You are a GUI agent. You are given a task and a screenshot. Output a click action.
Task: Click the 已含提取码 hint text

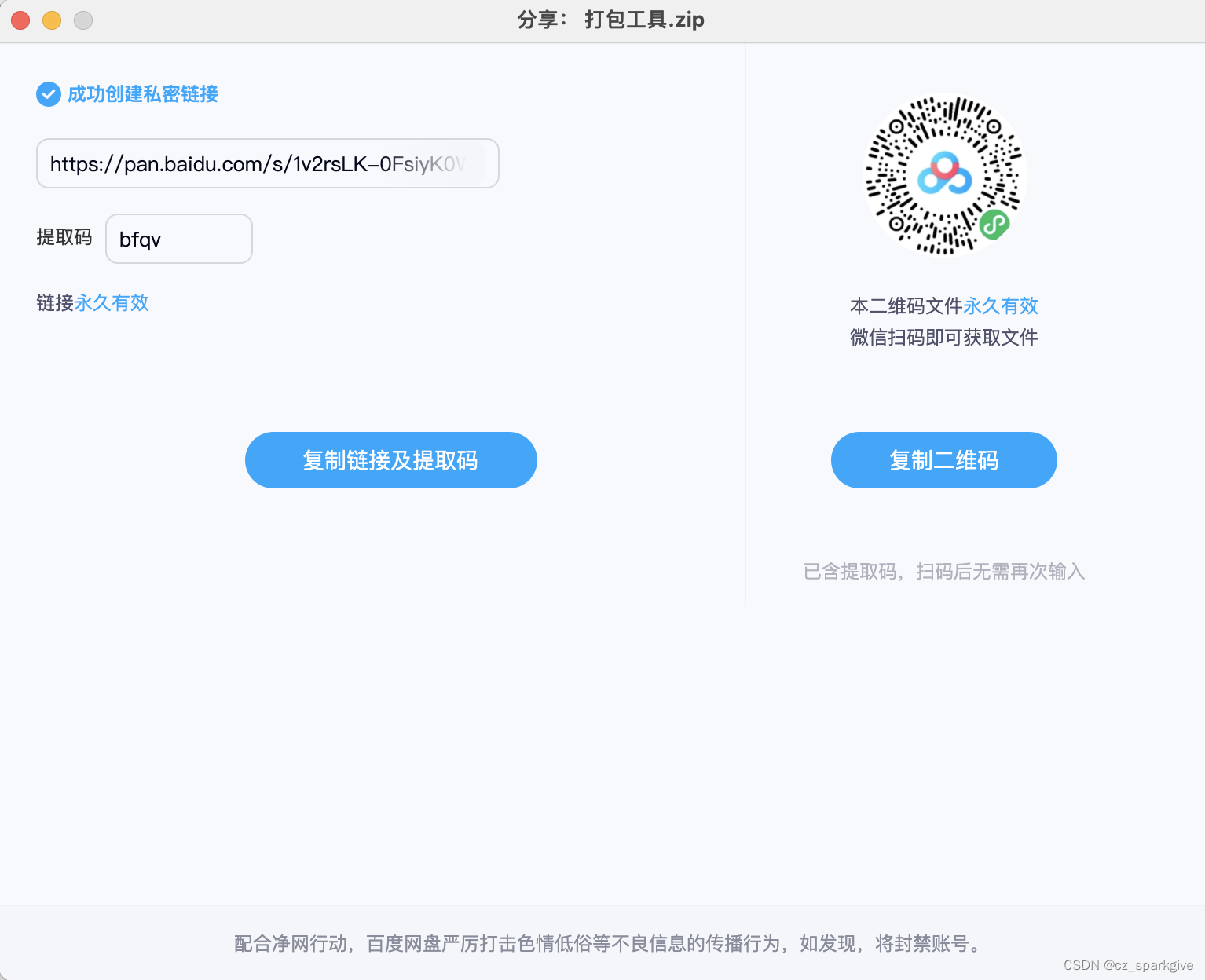(x=943, y=572)
